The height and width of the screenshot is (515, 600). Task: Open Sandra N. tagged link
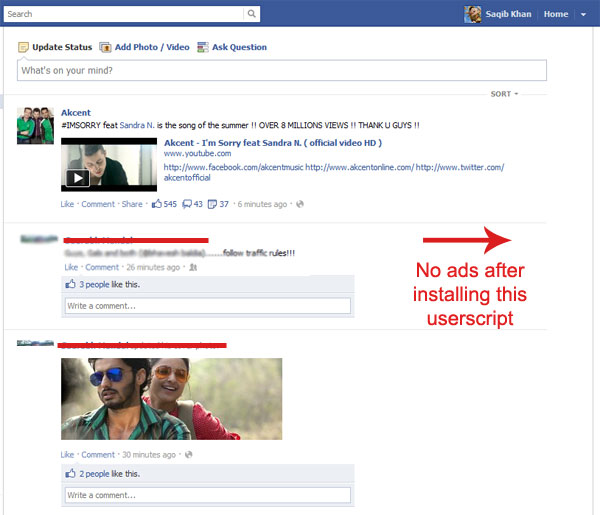(137, 125)
